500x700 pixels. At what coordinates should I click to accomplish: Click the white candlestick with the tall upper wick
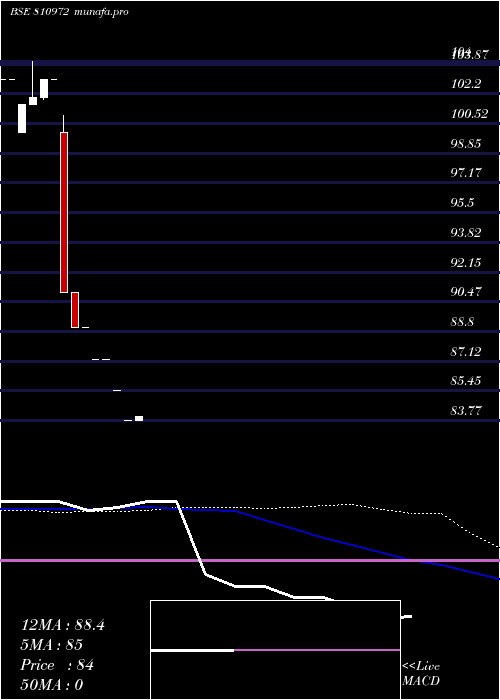(x=33, y=101)
